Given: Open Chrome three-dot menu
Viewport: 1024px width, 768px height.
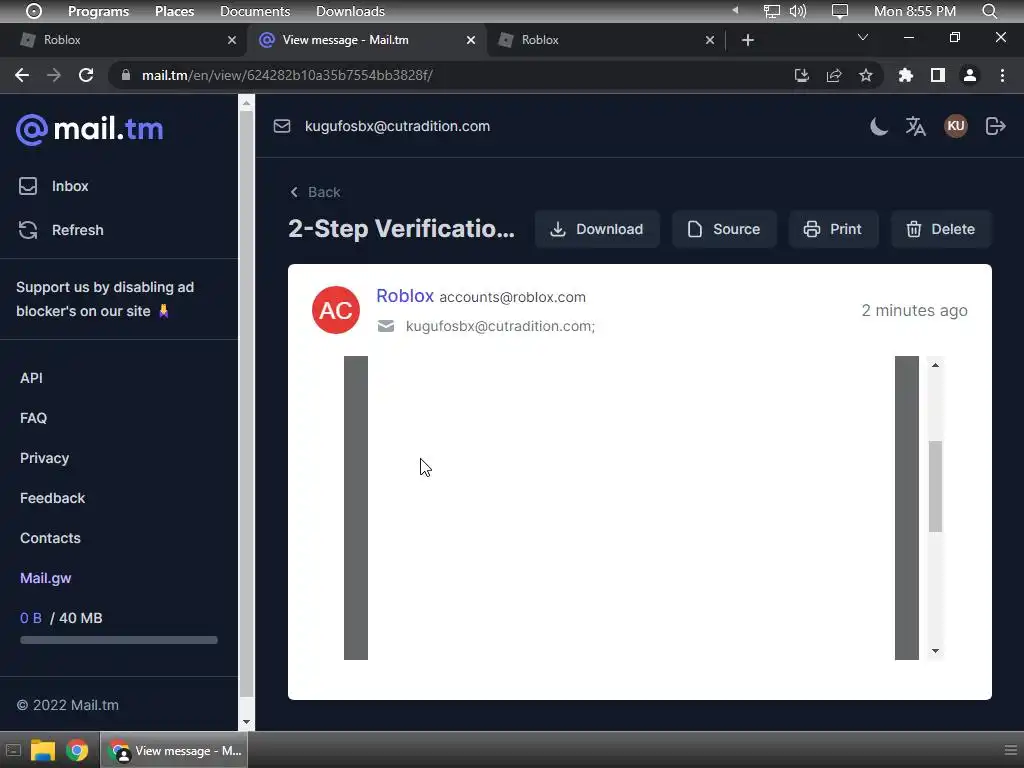Looking at the screenshot, I should [1002, 75].
